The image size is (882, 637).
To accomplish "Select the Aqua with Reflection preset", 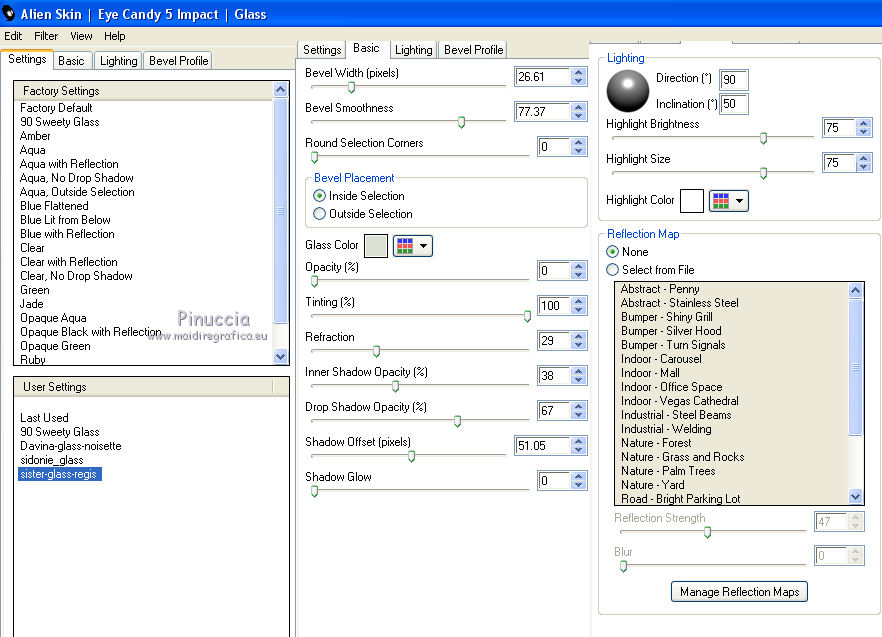I will click(69, 164).
